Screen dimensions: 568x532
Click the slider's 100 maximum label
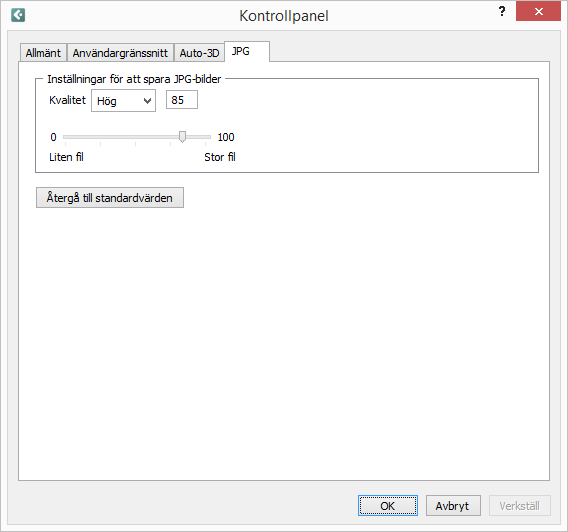[226, 137]
